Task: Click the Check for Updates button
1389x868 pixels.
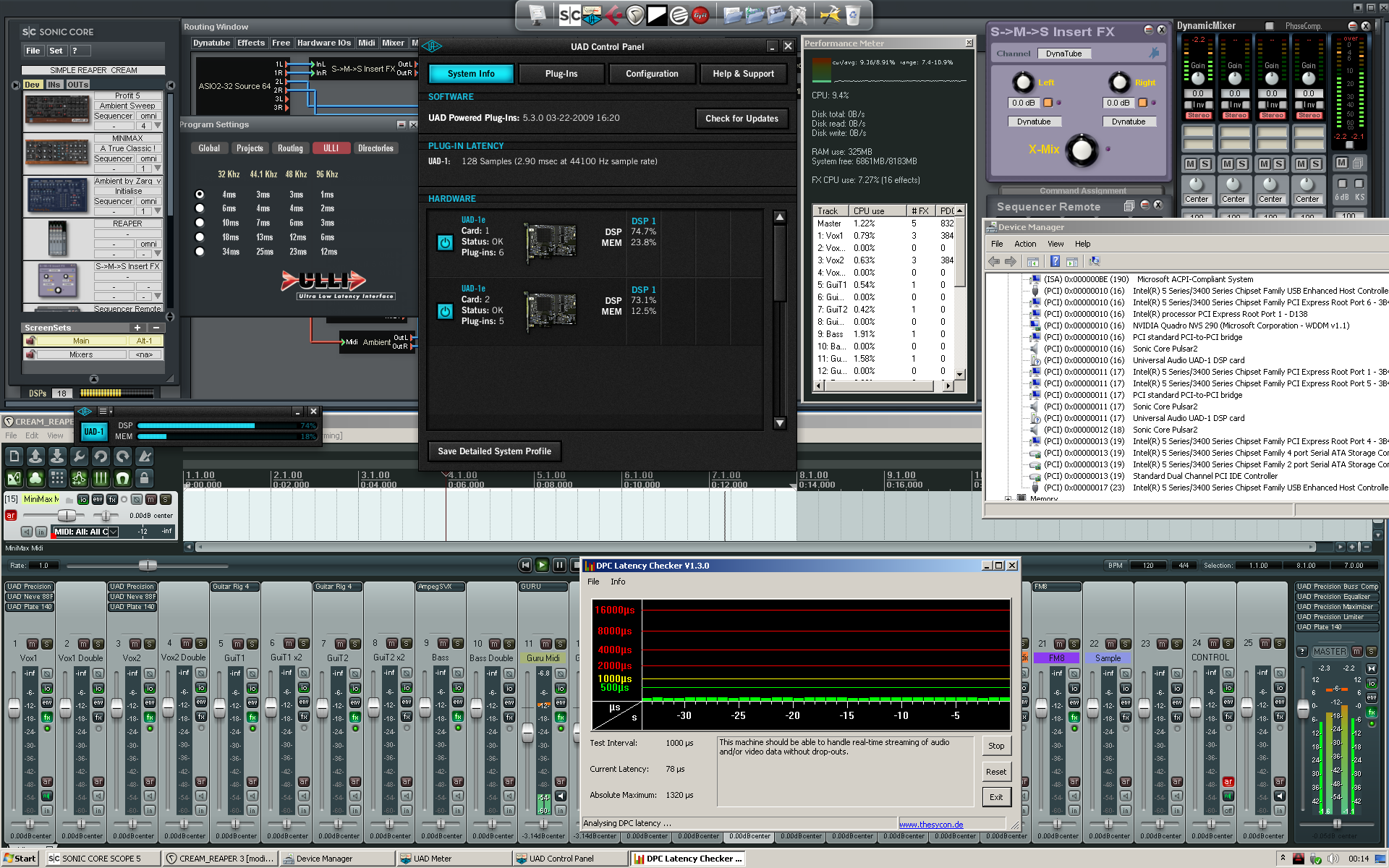Action: tap(742, 119)
